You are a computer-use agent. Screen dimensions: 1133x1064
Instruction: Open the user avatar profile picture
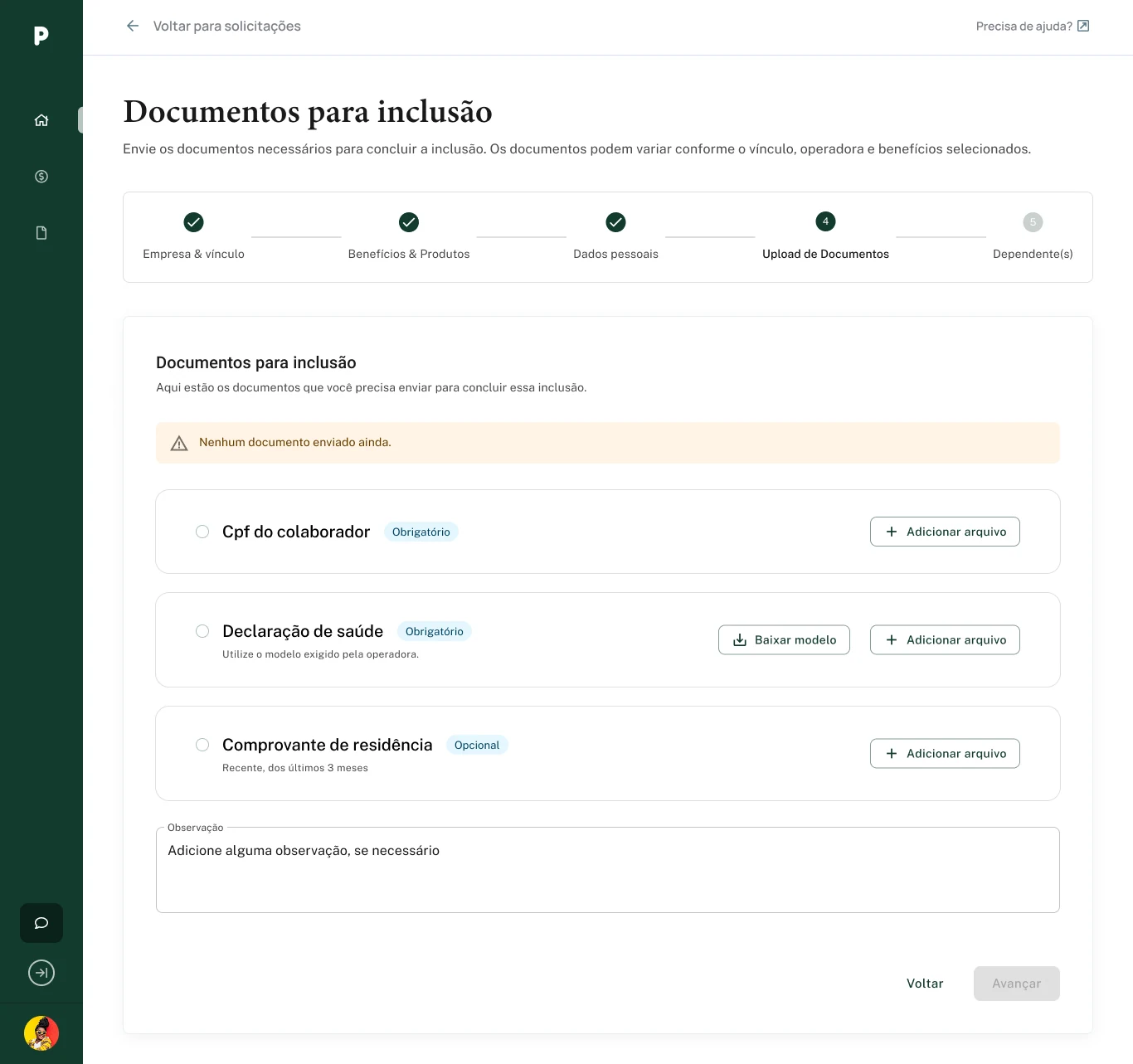point(41,1033)
